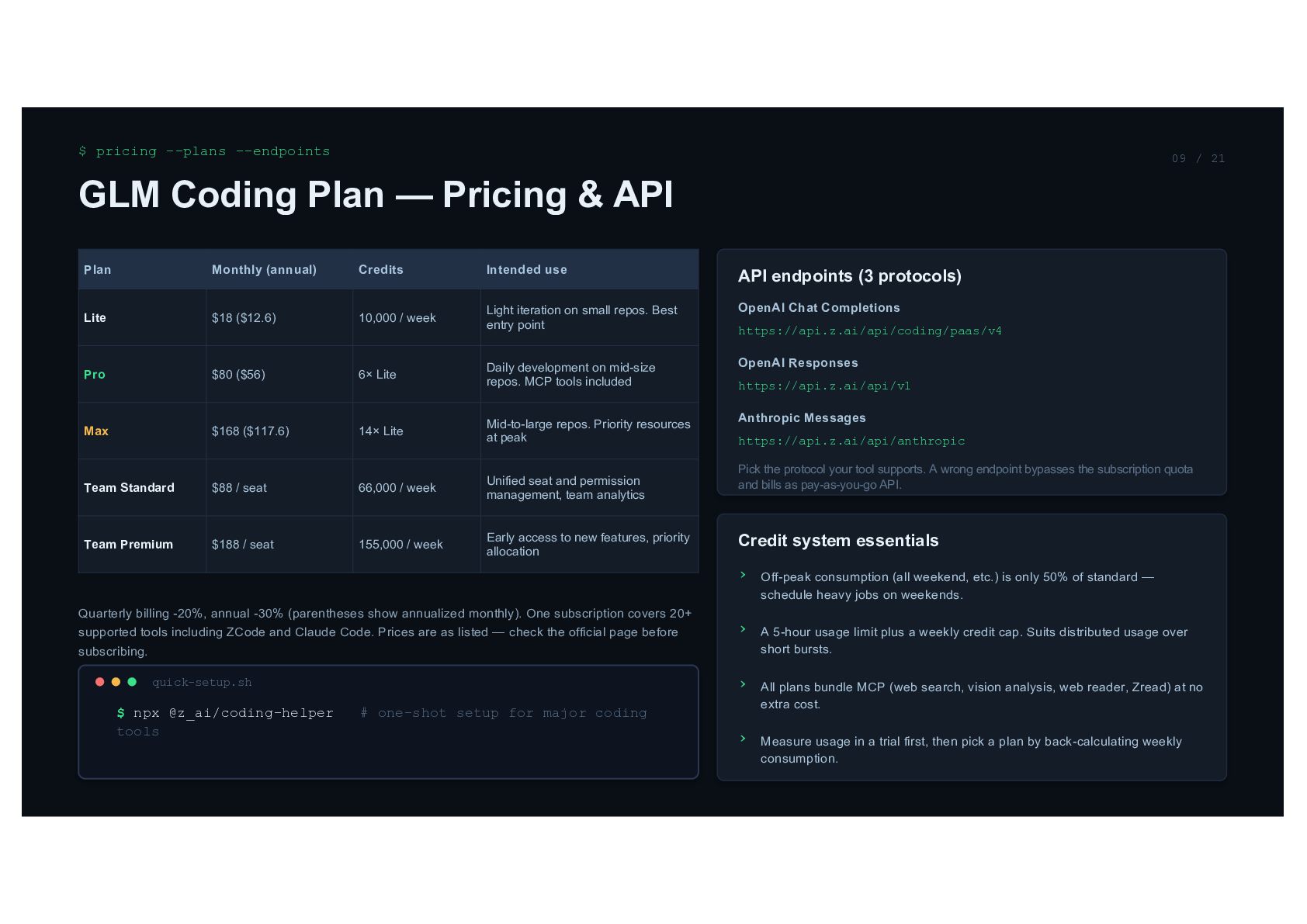Image resolution: width=1307 pixels, height=924 pixels.
Task: Select the Intended use column header
Action: click(x=527, y=270)
